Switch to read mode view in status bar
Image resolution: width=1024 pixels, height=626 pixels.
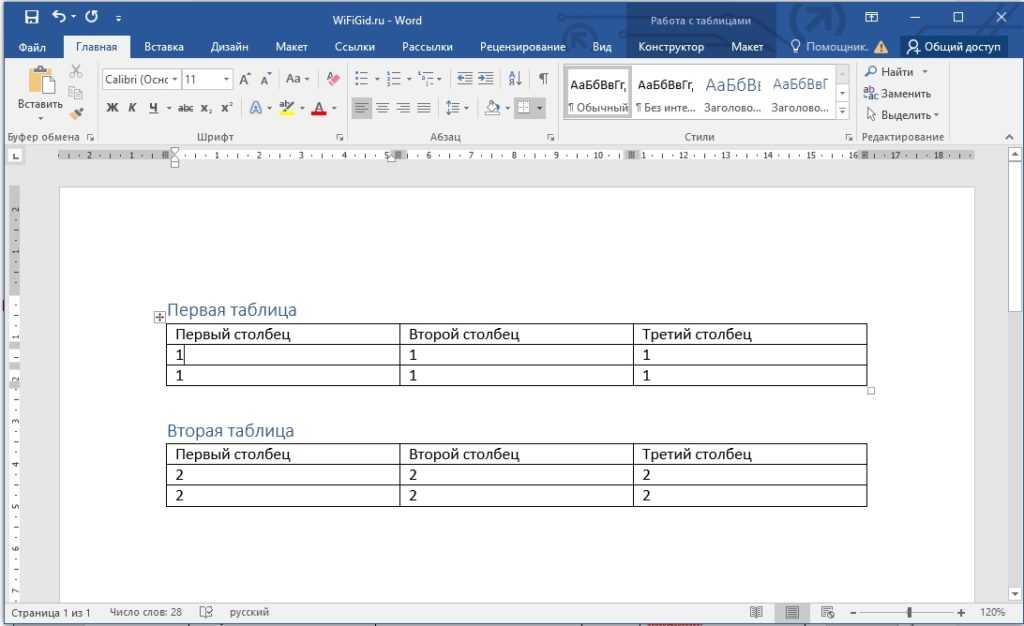click(x=756, y=612)
